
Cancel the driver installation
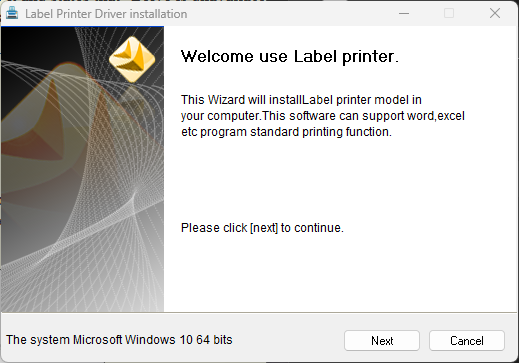tap(467, 340)
